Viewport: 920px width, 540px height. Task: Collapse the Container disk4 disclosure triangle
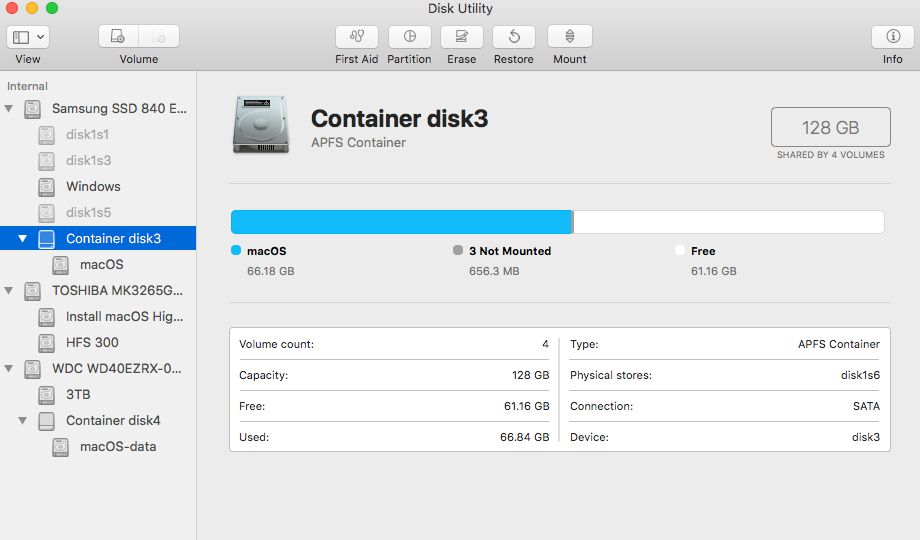(x=22, y=420)
